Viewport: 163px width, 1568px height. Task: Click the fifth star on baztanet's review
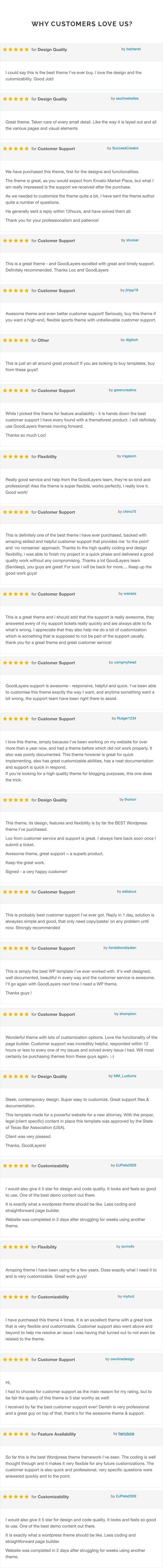[27, 47]
